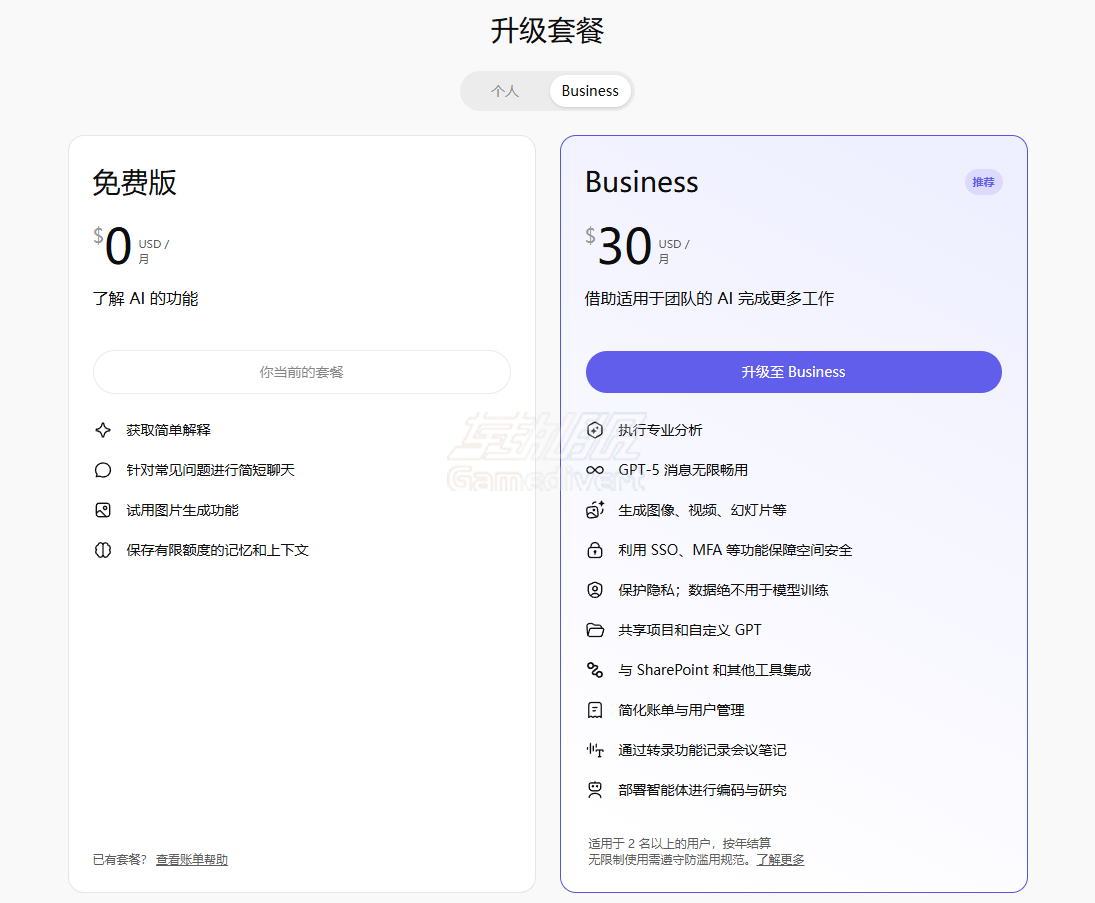This screenshot has height=903, width=1095.
Task: Click the folder icon for 共享项目和自定义 GPT
Action: point(595,630)
